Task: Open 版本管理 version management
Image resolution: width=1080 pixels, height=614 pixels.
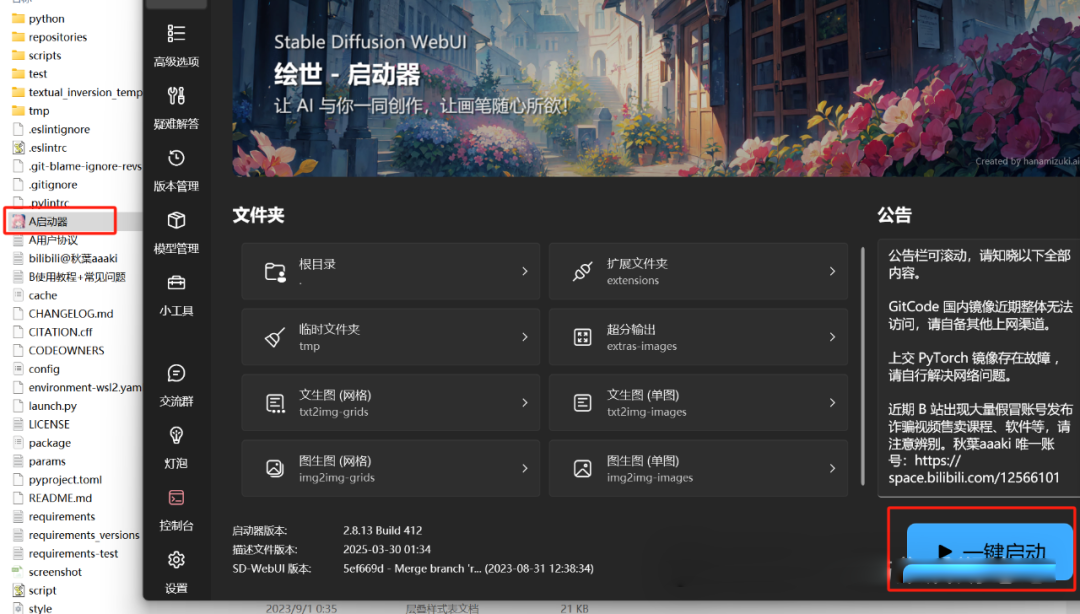Action: (176, 171)
